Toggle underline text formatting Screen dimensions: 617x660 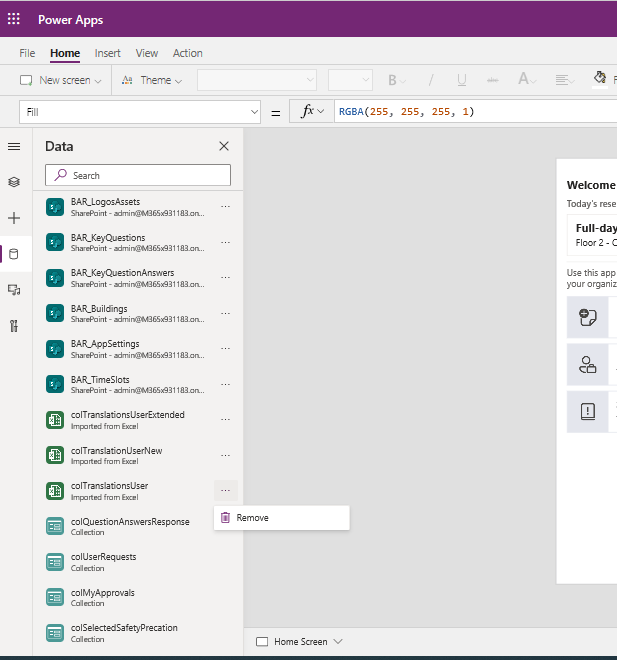coord(462,80)
